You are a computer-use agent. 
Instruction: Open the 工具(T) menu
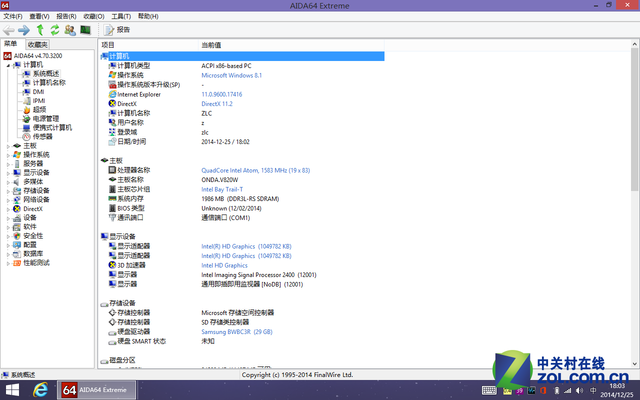tap(121, 16)
